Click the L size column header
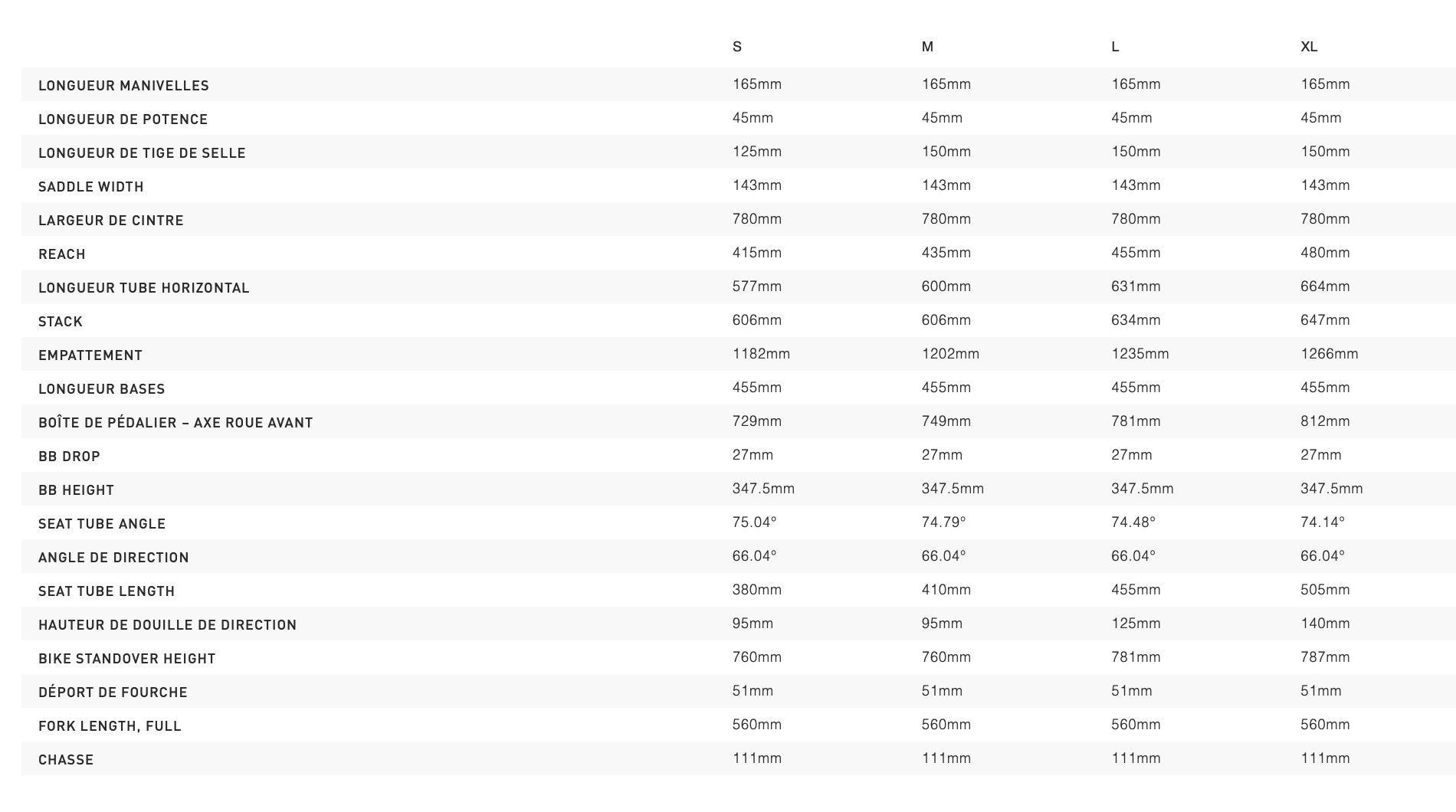The width and height of the screenshot is (1456, 812). click(1115, 47)
